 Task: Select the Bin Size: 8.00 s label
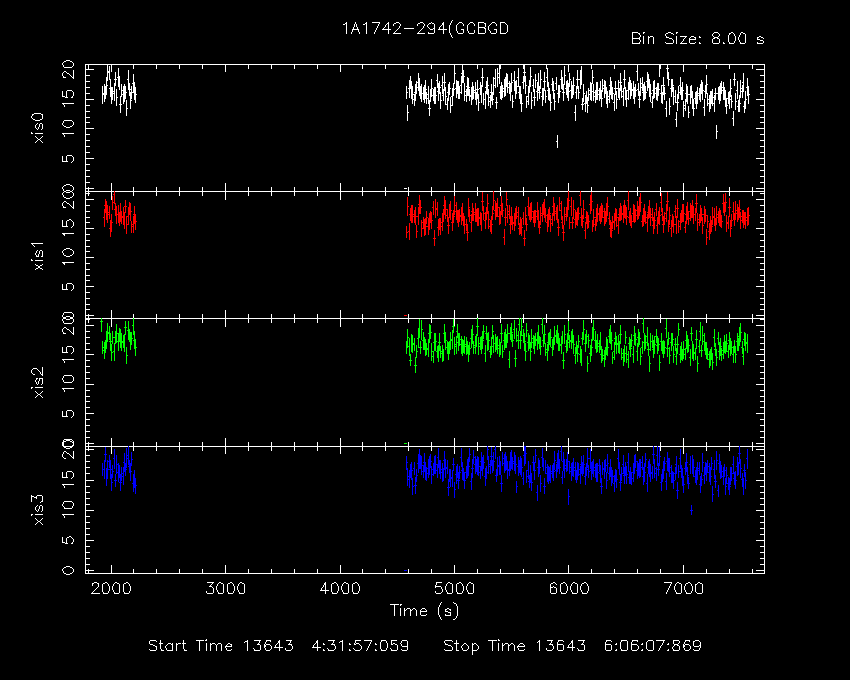pyautogui.click(x=698, y=39)
